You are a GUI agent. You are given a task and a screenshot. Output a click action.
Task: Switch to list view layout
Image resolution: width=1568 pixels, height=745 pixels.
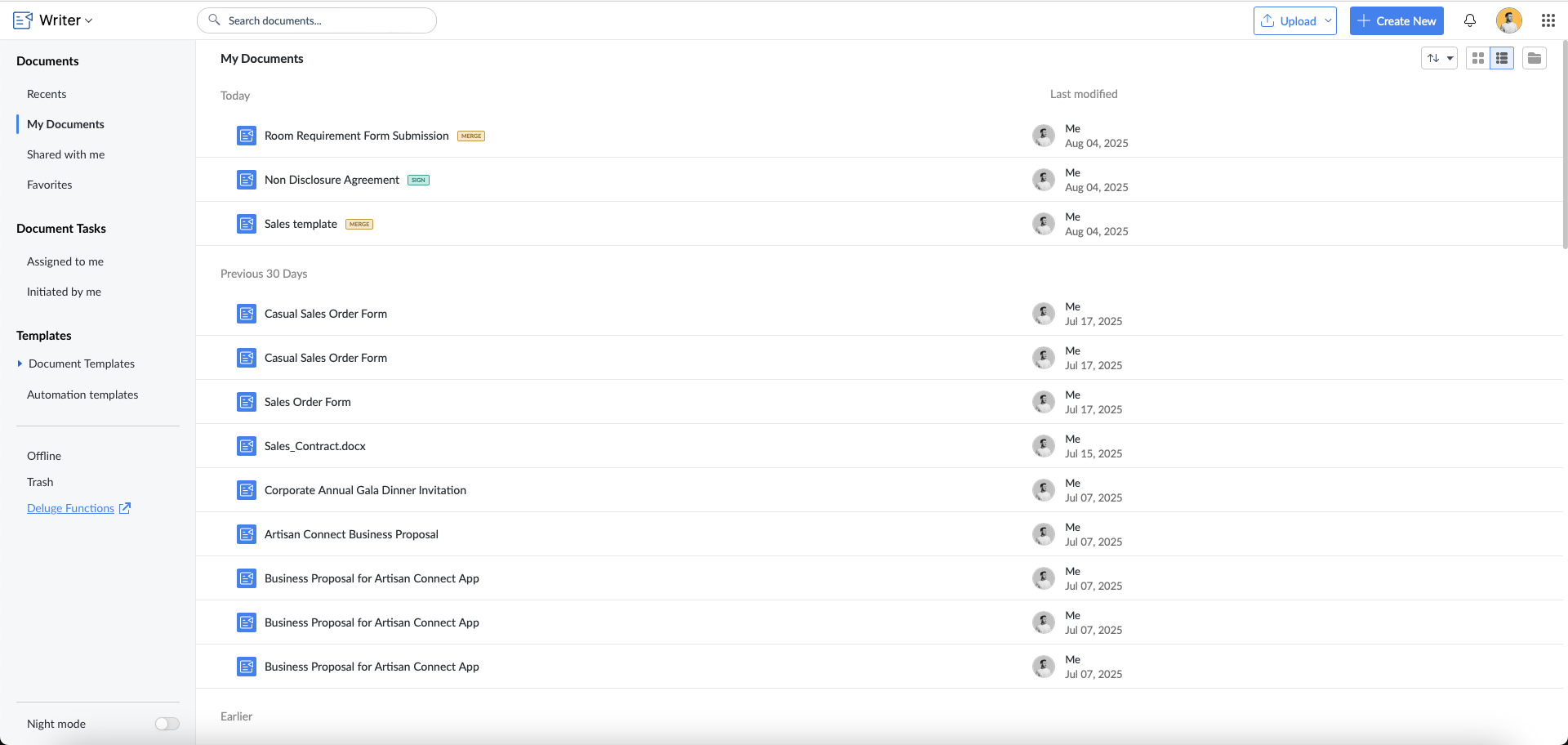(1502, 58)
